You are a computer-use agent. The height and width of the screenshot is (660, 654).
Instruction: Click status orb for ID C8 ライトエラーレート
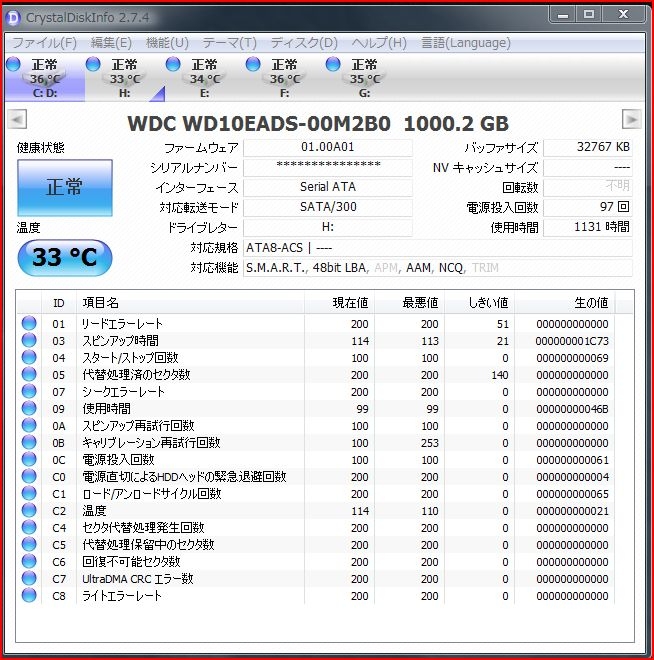(29, 596)
